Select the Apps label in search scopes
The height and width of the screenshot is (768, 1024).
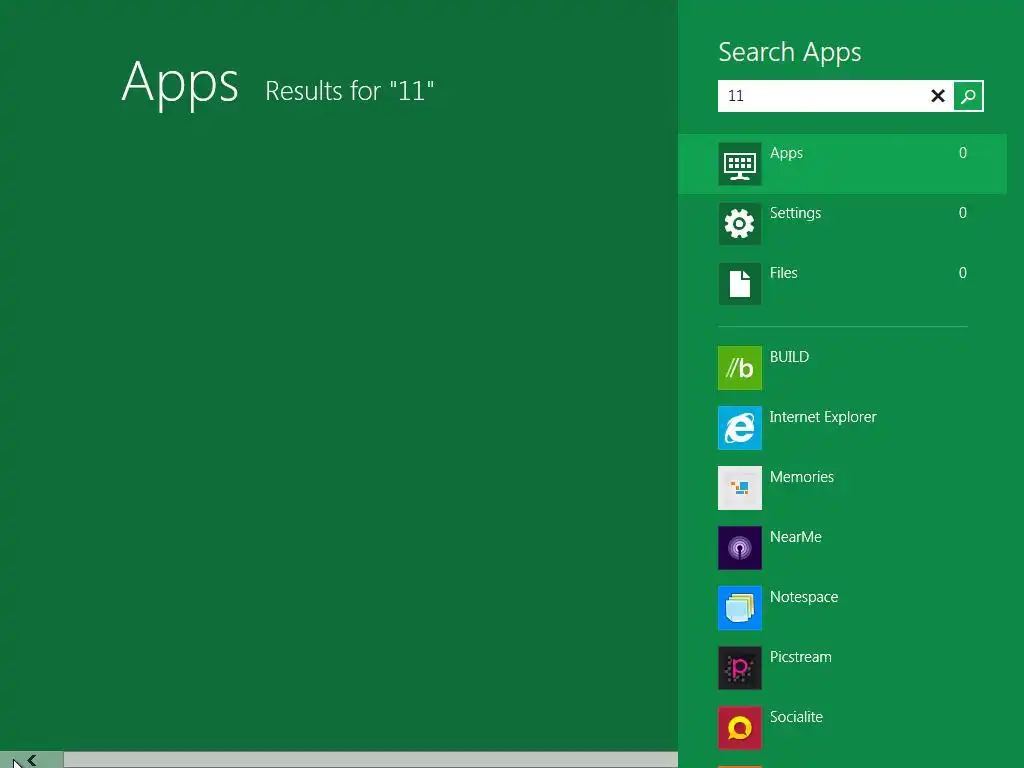coord(786,153)
